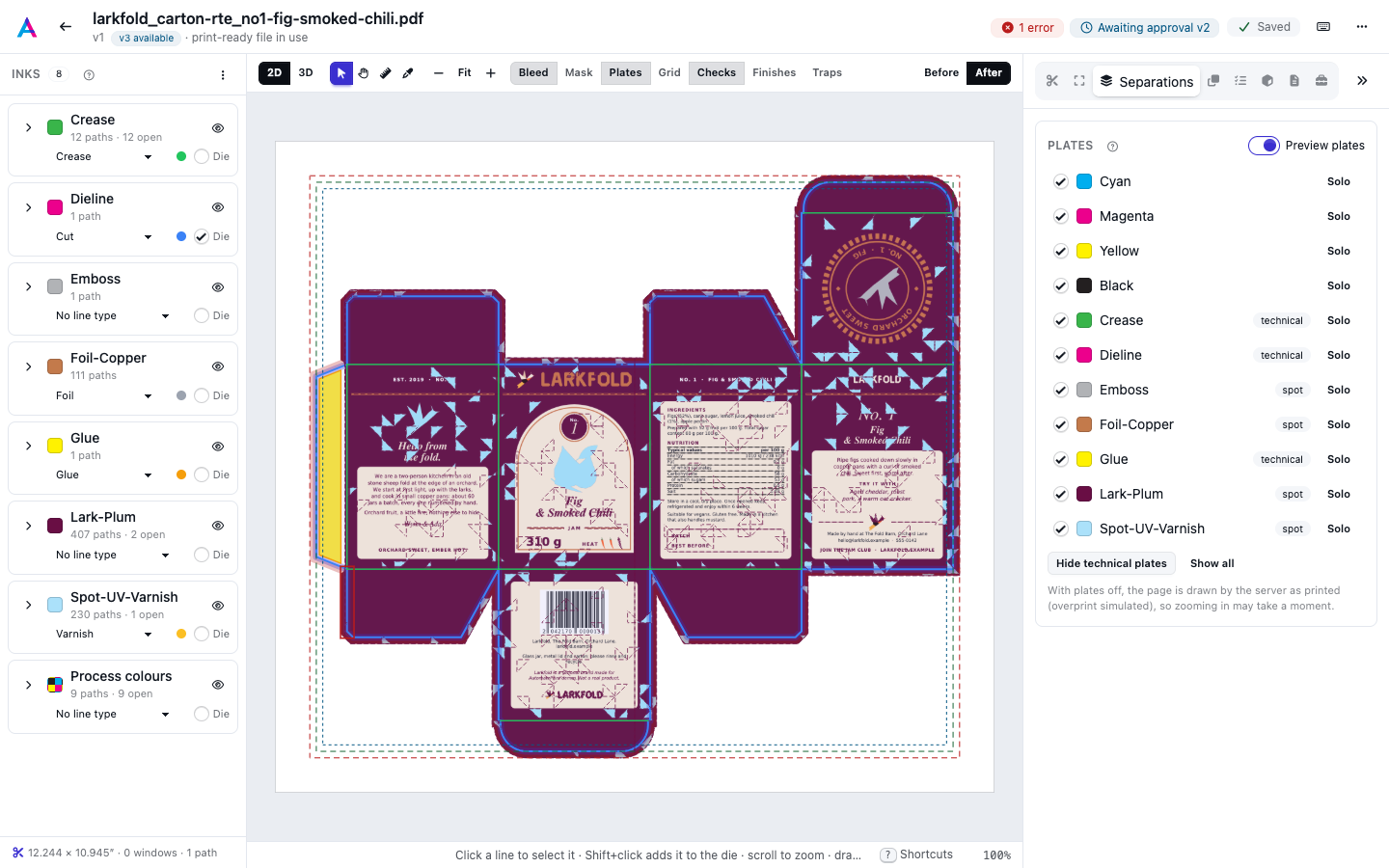
Task: Open the Inks panel kebab menu
Action: pos(223,75)
